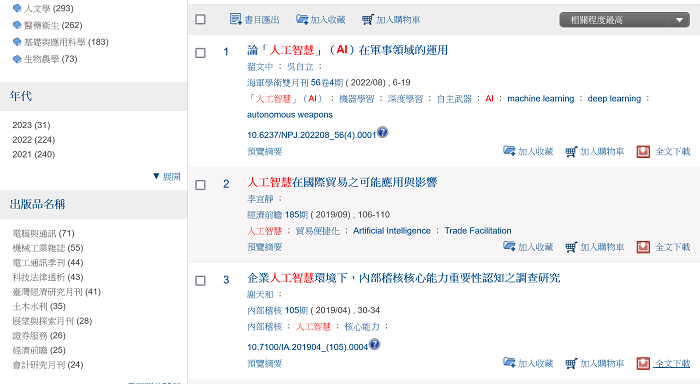This screenshot has width=700, height=384.
Task: Click the blue cube icon beside 醫藥衛生 (262)
Action: [17, 25]
